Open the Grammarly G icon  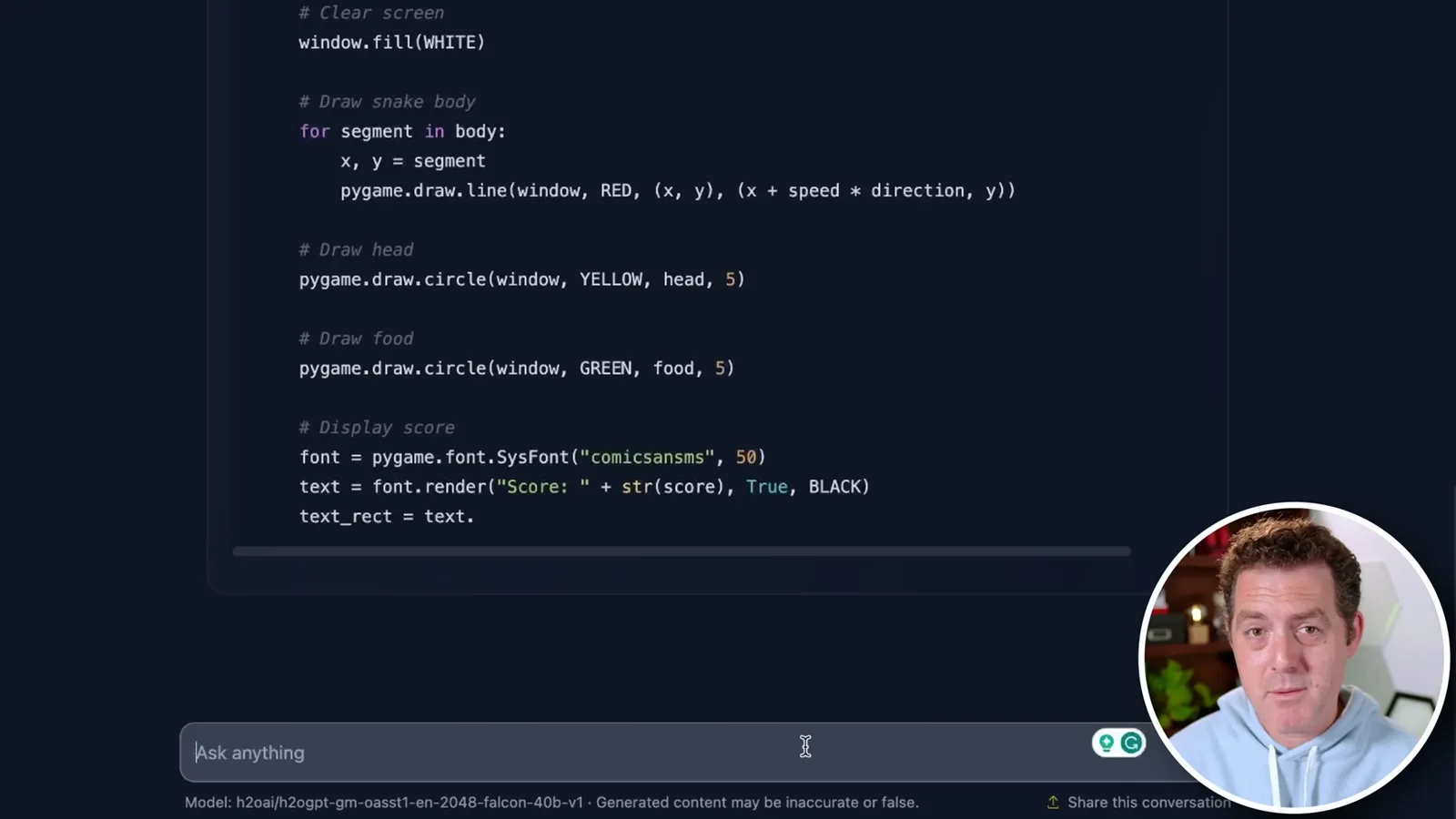pos(1131,743)
